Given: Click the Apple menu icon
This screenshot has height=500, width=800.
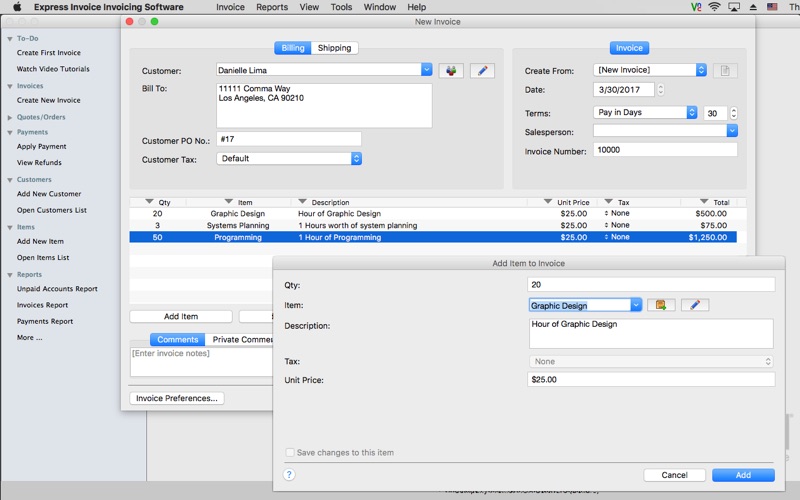Looking at the screenshot, I should pyautogui.click(x=17, y=7).
